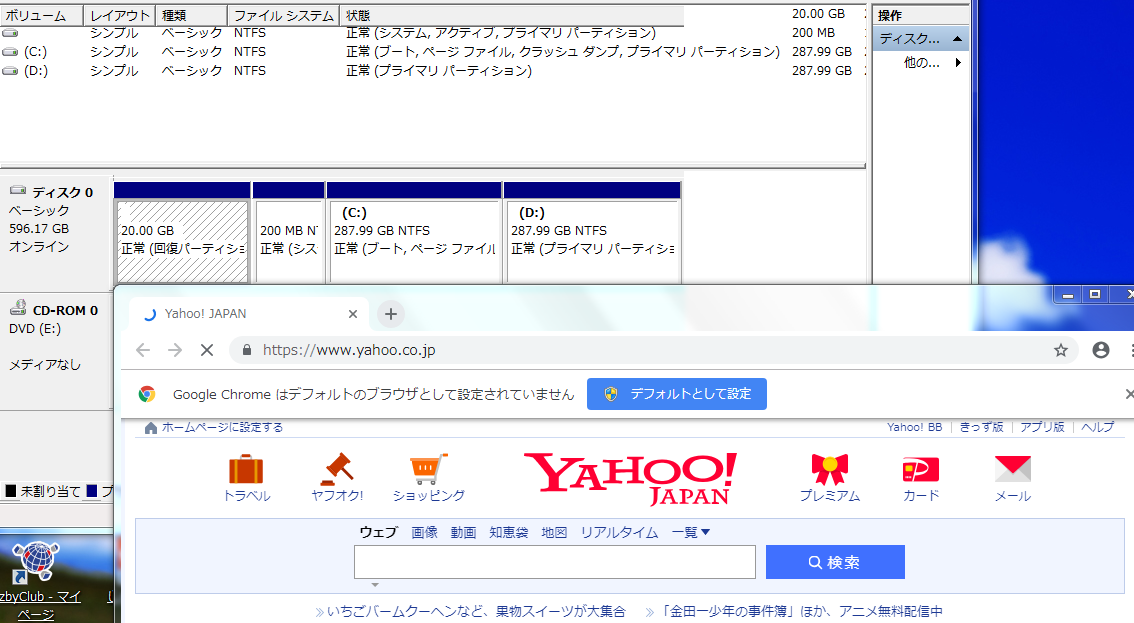The height and width of the screenshot is (623, 1134).
Task: Click the blue primary partition legend swatch
Action: (x=92, y=491)
